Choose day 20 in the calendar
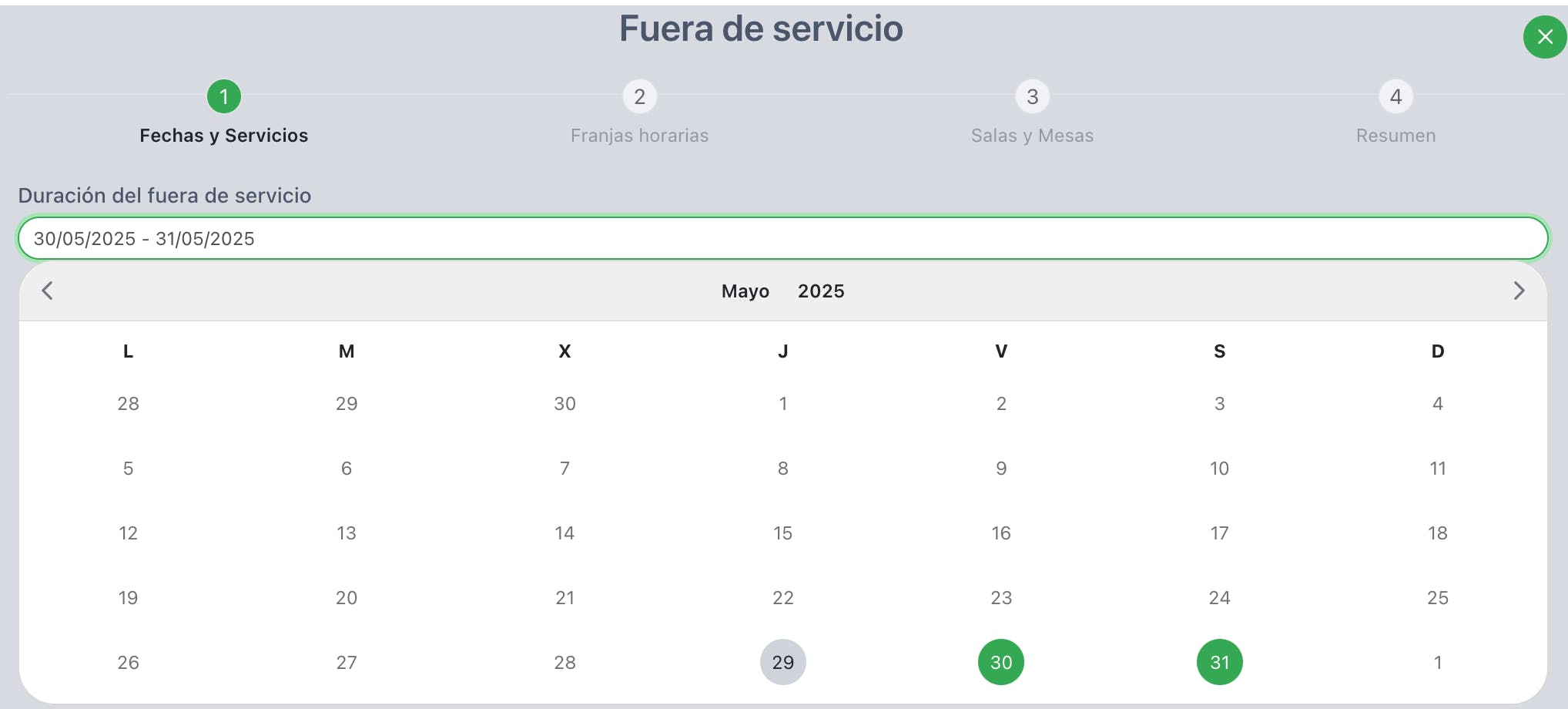The height and width of the screenshot is (709, 1568). [x=347, y=597]
